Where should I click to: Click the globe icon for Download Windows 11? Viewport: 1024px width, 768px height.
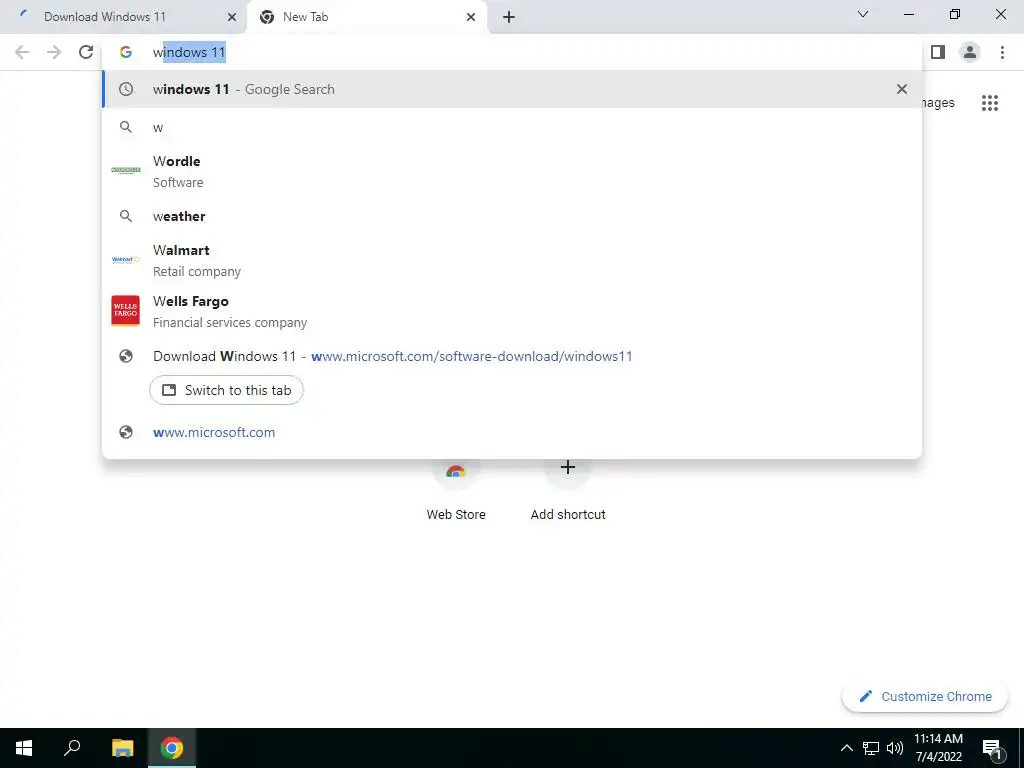tap(126, 356)
